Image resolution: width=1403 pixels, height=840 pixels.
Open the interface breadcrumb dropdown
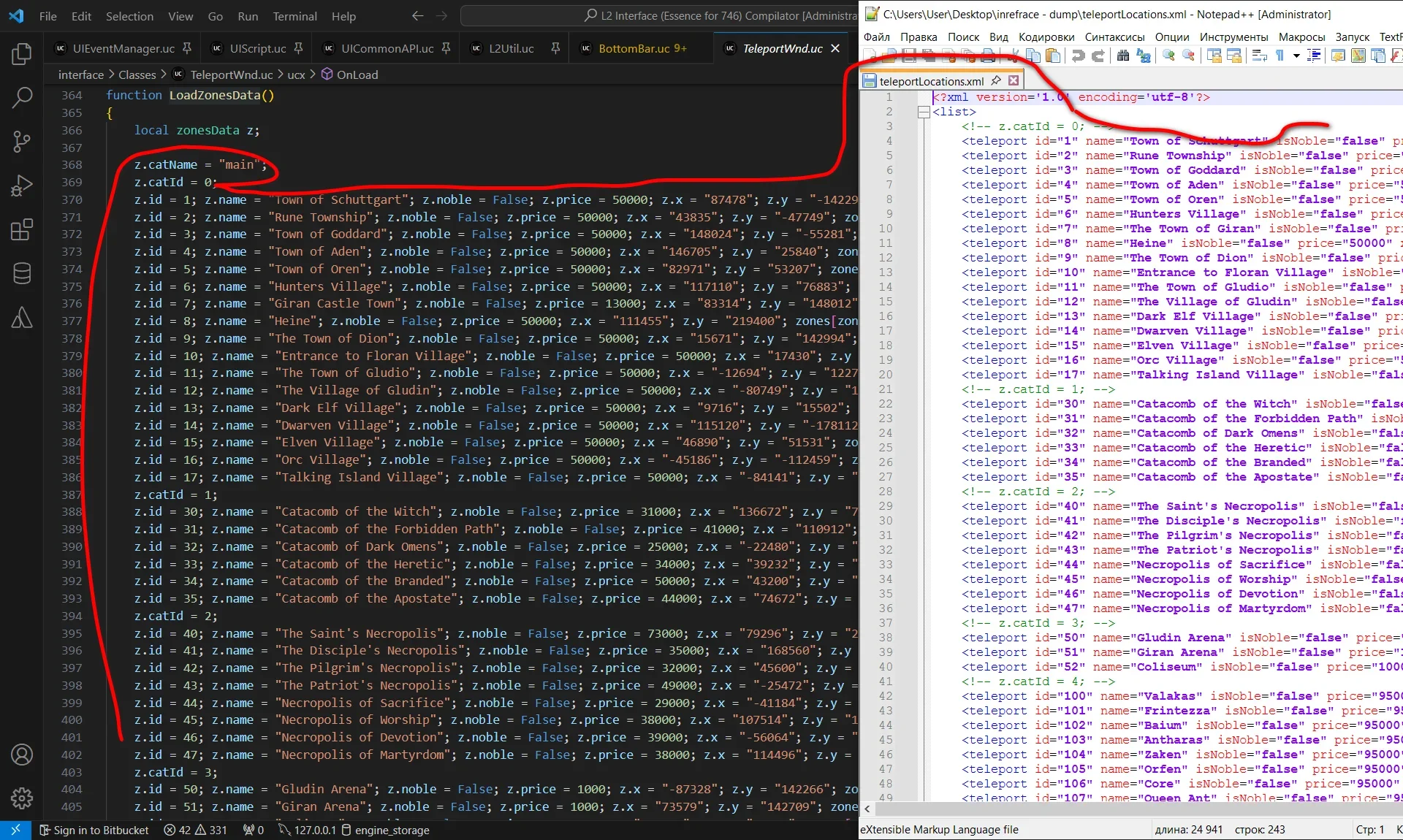(x=81, y=75)
